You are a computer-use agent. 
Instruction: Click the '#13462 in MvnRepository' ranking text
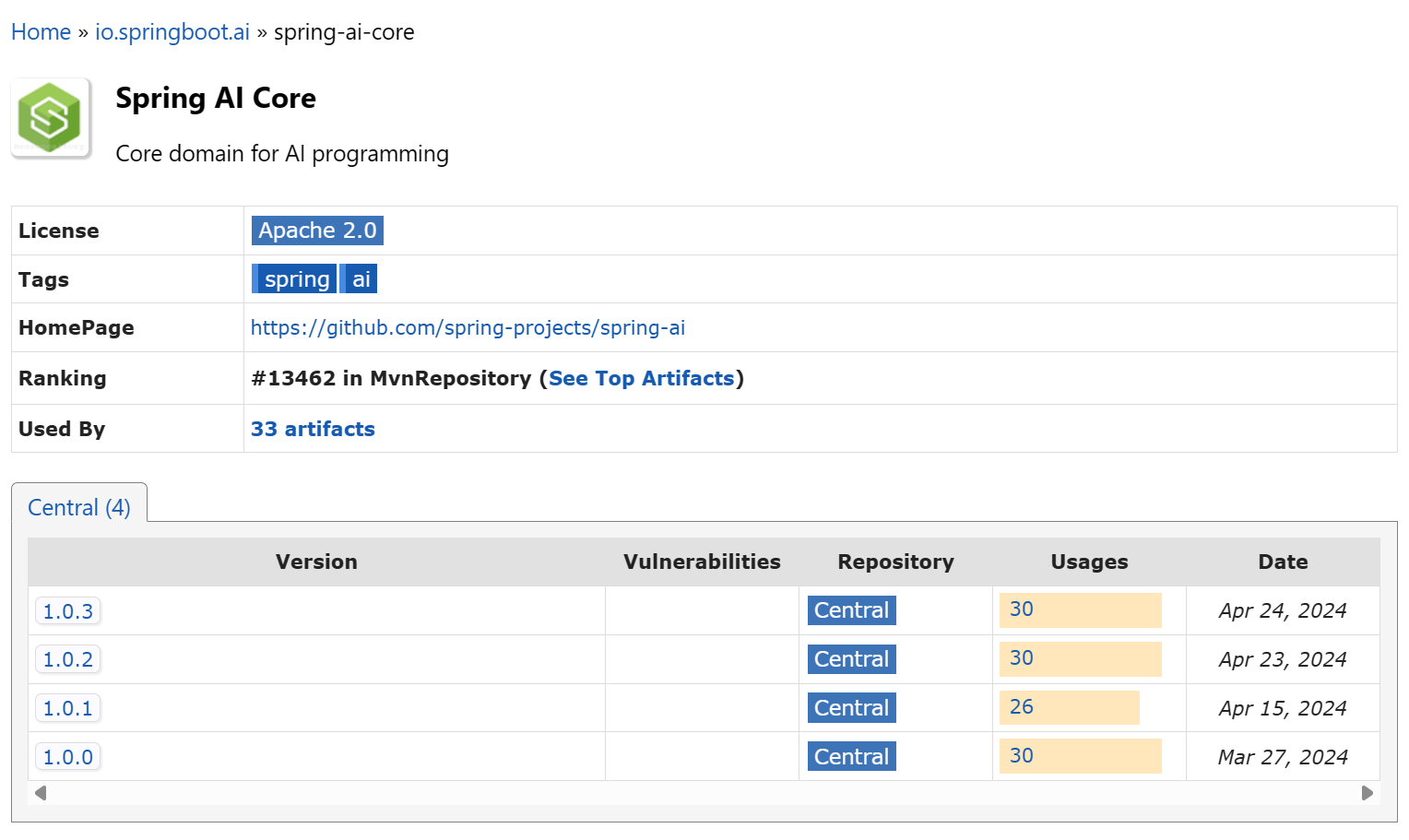tap(391, 378)
